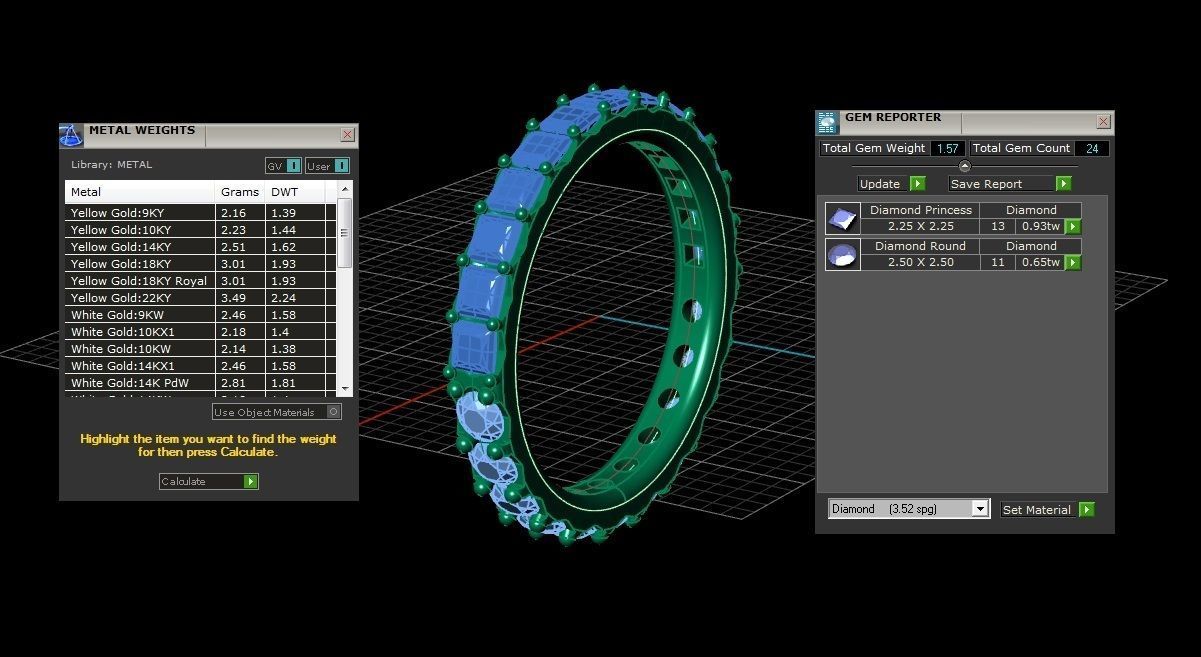Click the green arrow on Calculate
The width and height of the screenshot is (1201, 657).
tap(251, 481)
